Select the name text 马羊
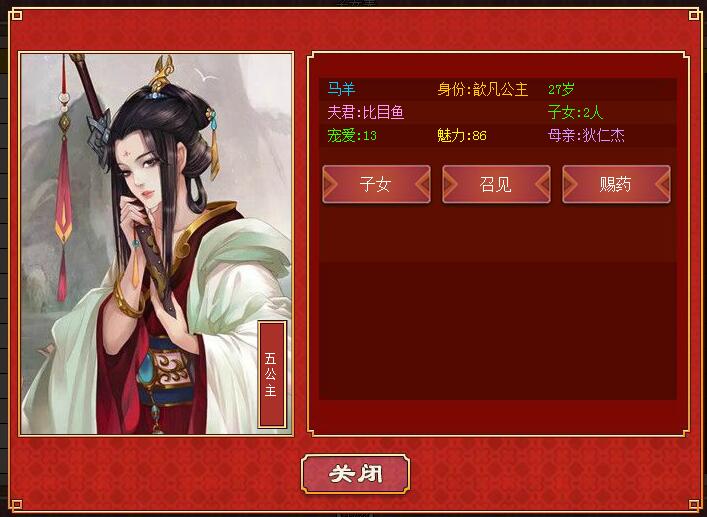707x517 pixels. click(x=341, y=89)
